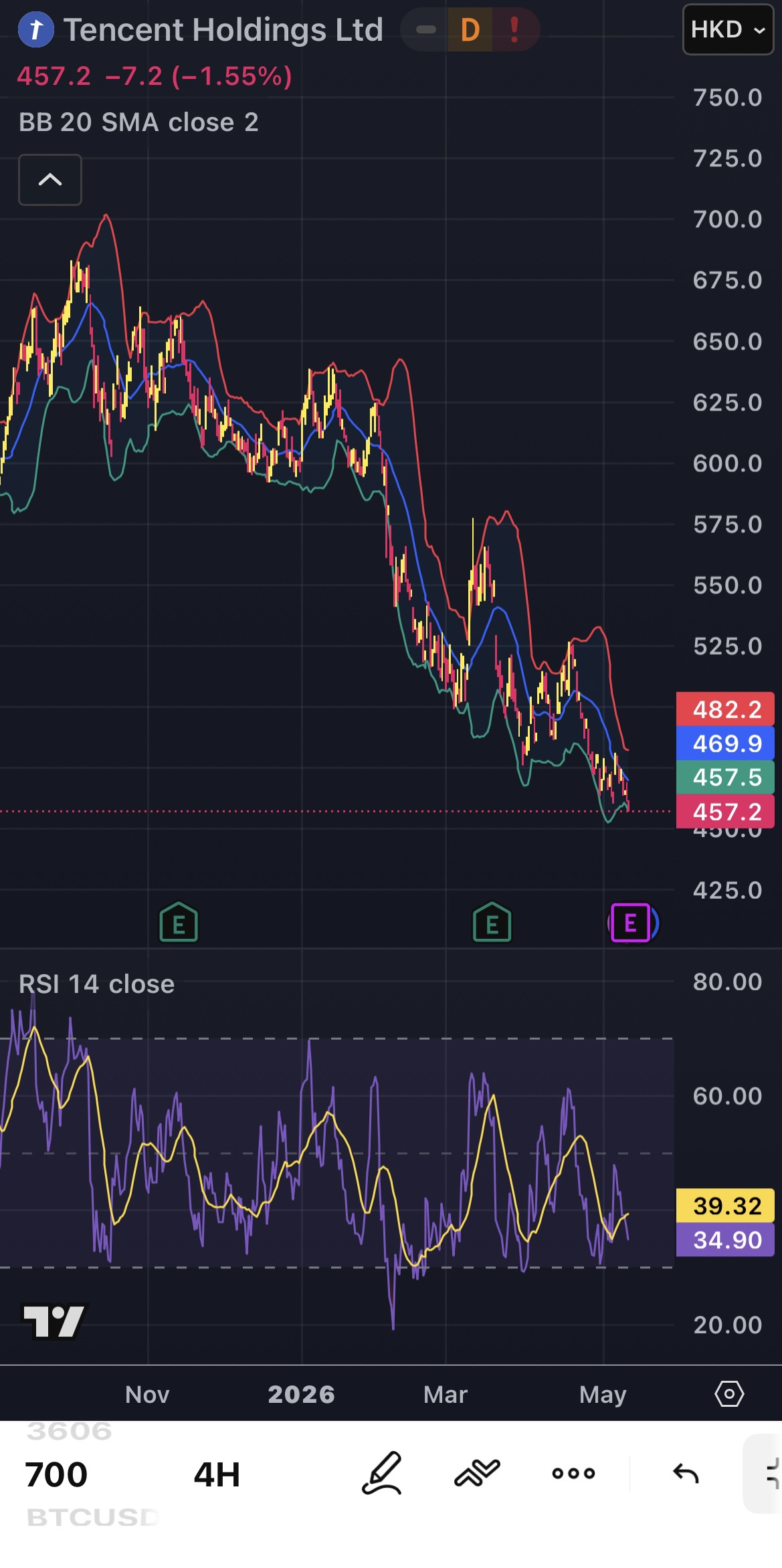Collapse indicator legend with chevron button

click(x=50, y=180)
